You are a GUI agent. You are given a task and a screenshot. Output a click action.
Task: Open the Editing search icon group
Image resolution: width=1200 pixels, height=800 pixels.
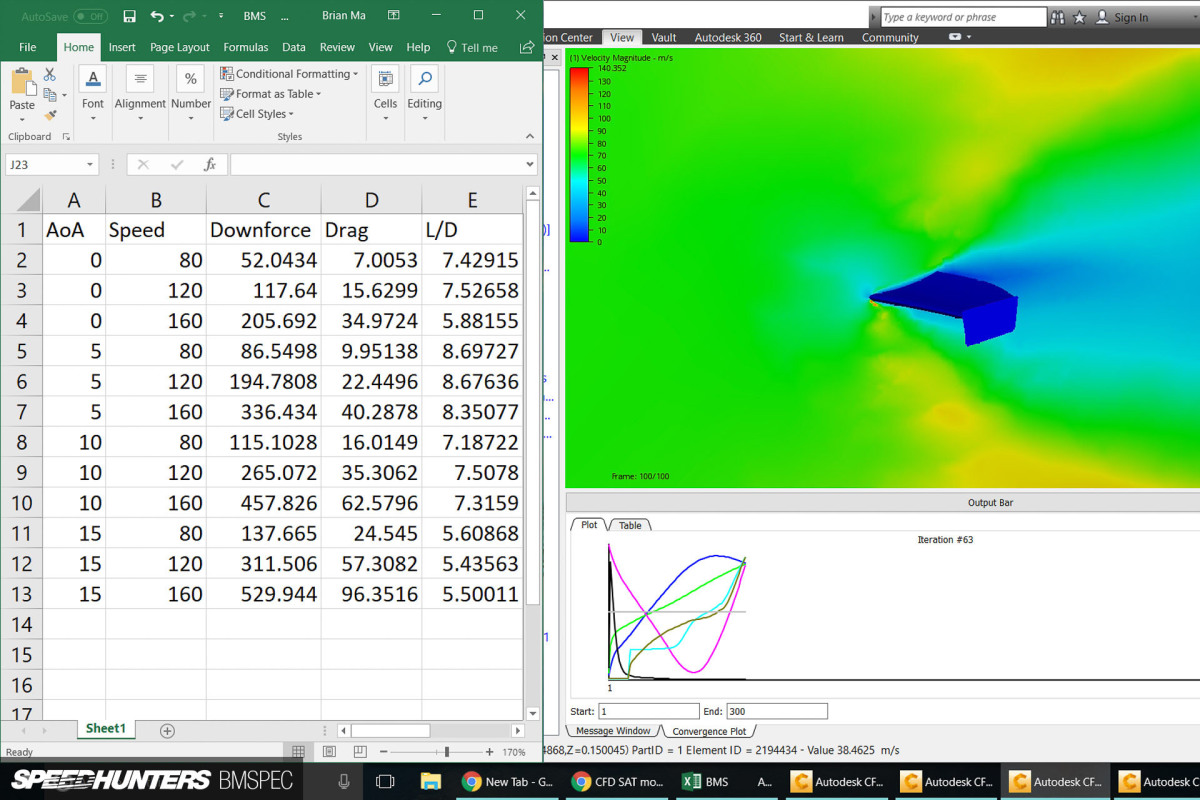[x=424, y=94]
